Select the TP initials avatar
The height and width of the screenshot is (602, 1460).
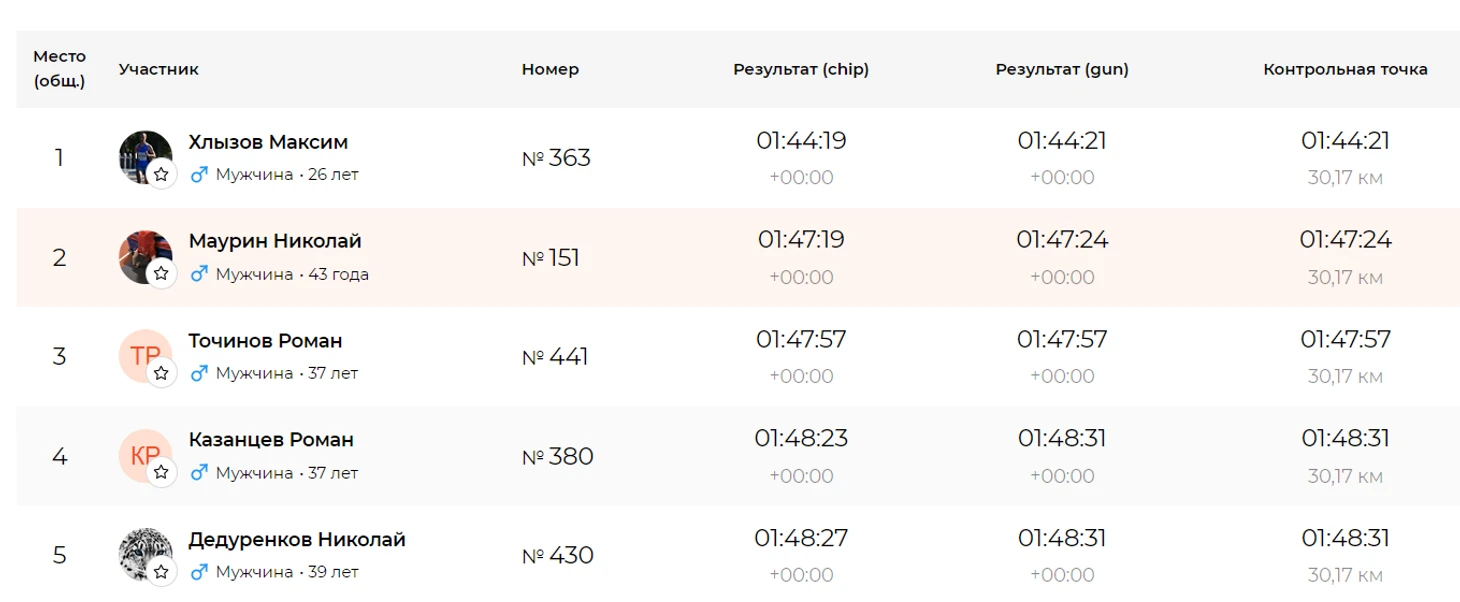(x=139, y=351)
